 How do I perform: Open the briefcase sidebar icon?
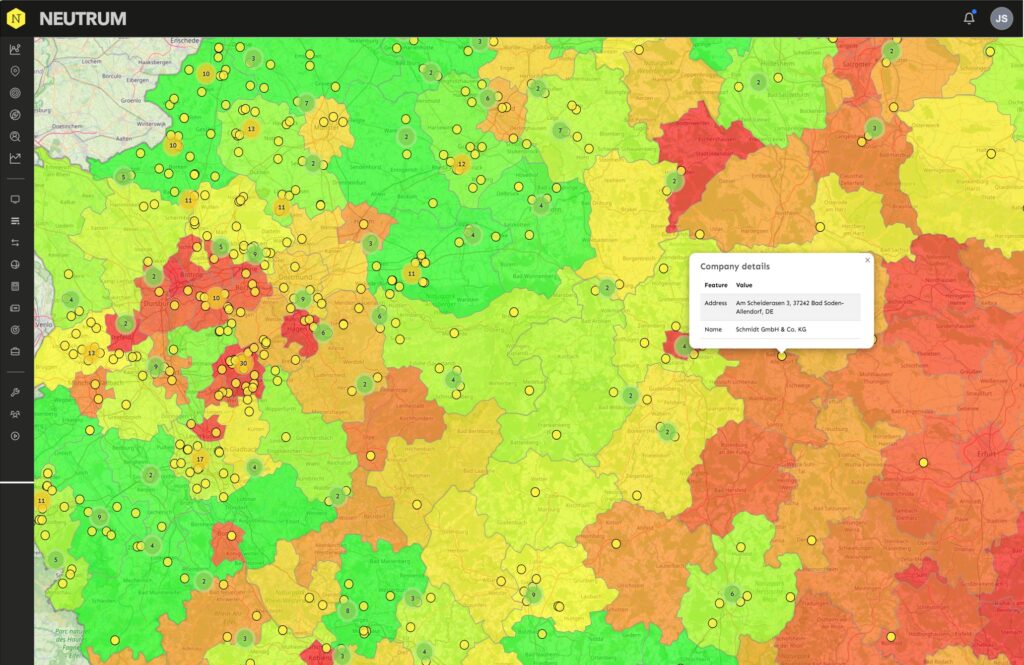tap(15, 351)
